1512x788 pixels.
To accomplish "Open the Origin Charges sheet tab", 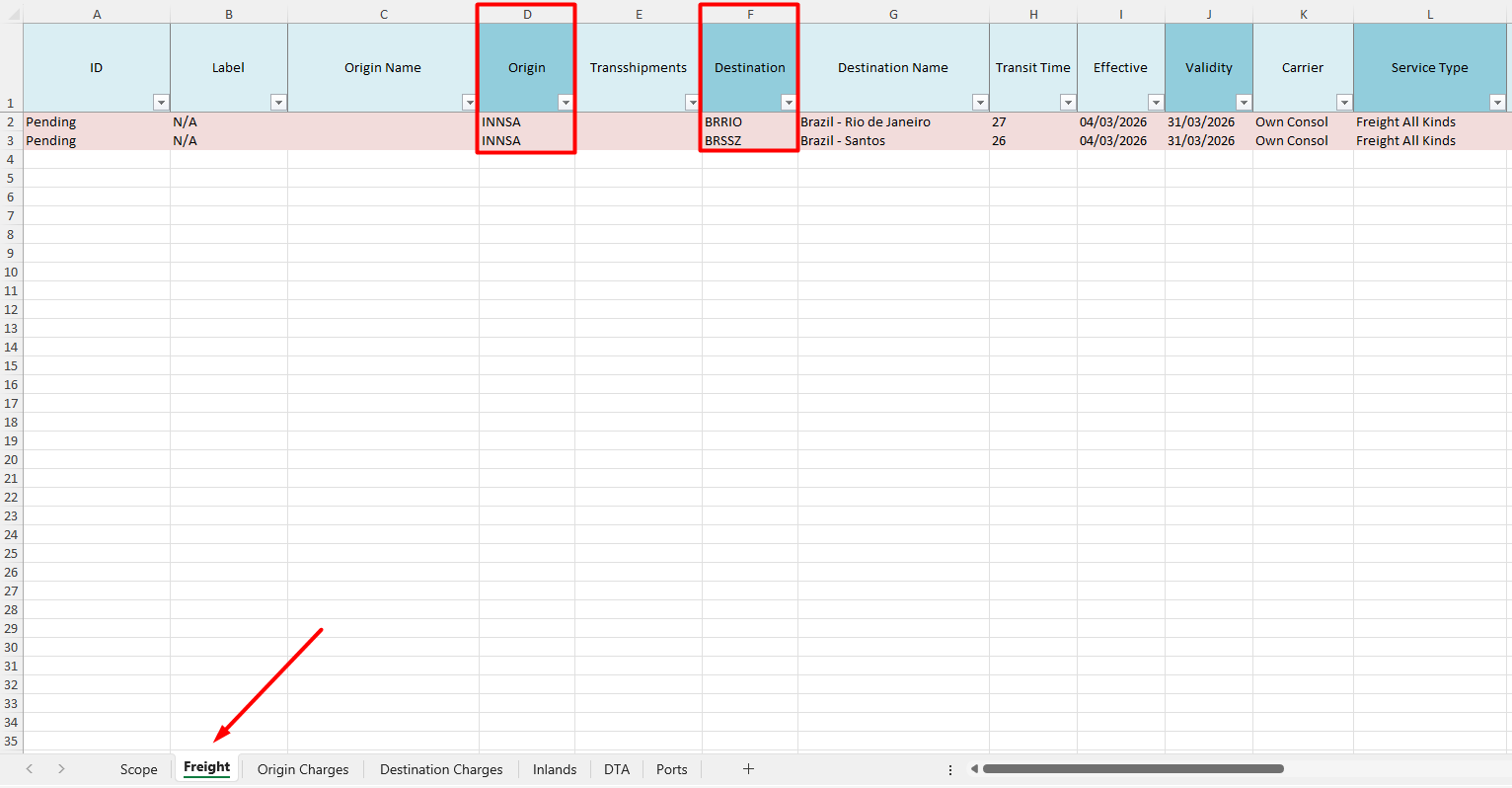I will pyautogui.click(x=303, y=769).
